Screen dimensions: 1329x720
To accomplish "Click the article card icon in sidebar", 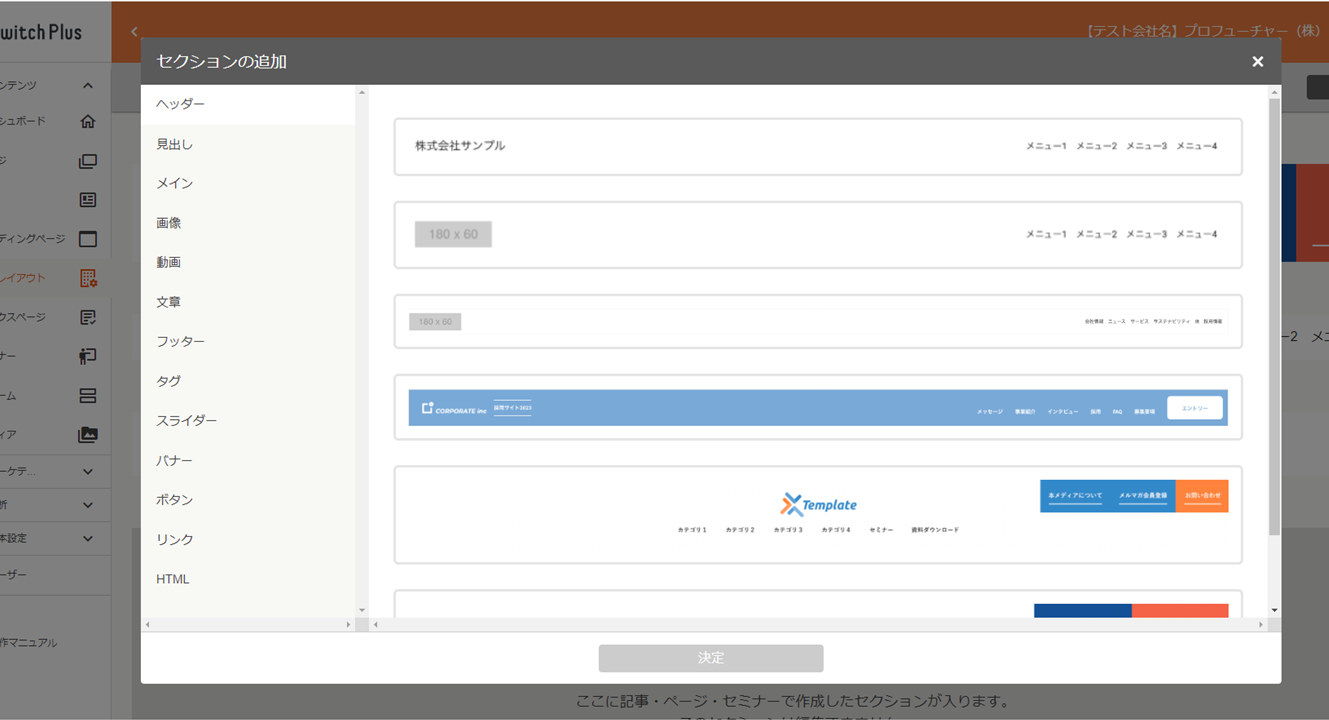I will click(87, 200).
